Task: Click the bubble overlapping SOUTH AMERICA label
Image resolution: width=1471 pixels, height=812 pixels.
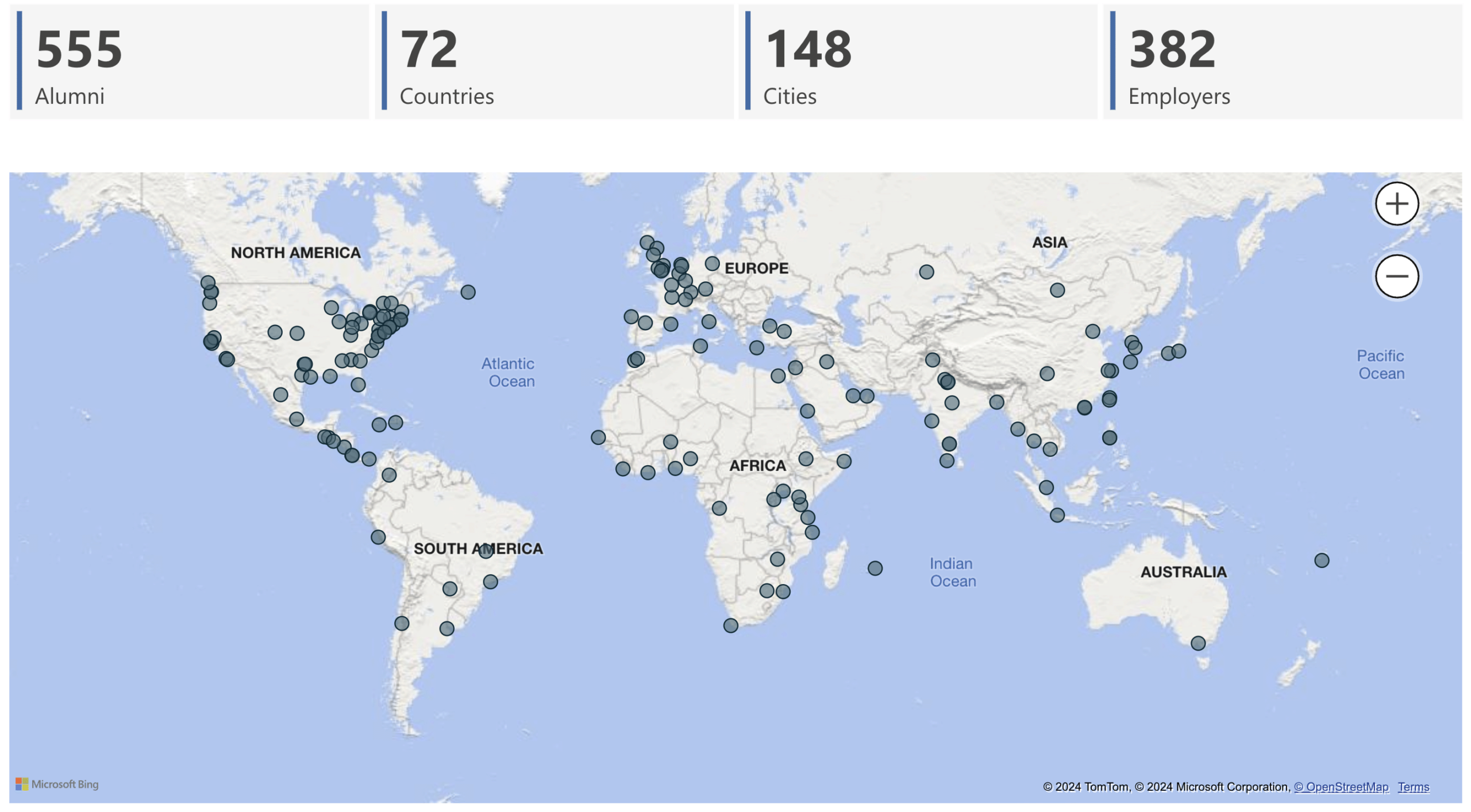Action: click(486, 551)
